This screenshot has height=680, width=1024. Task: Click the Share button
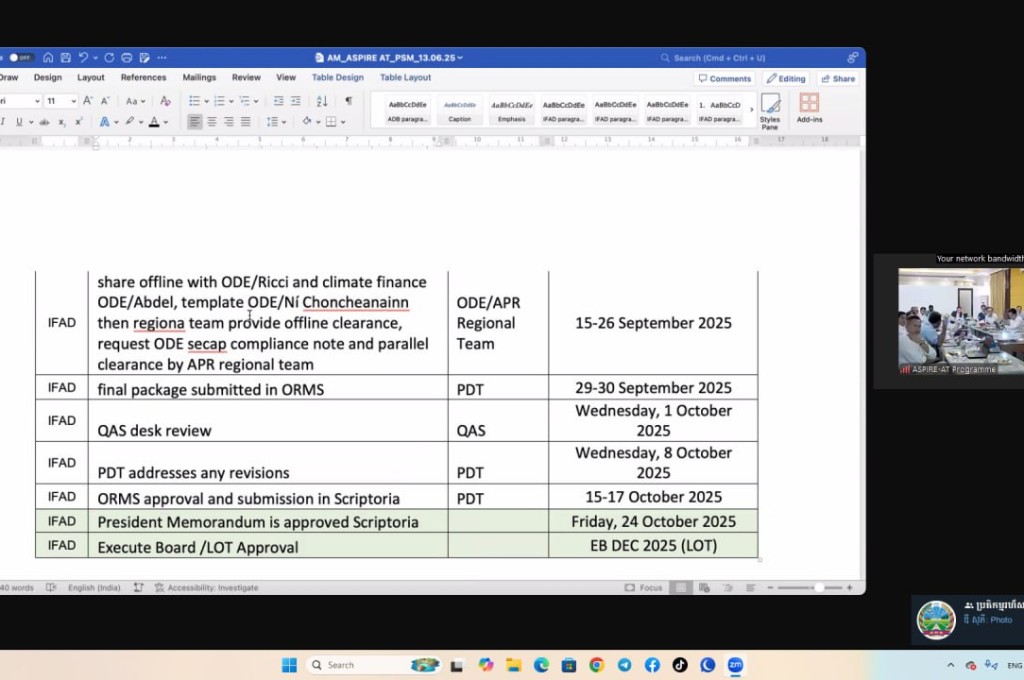click(838, 78)
